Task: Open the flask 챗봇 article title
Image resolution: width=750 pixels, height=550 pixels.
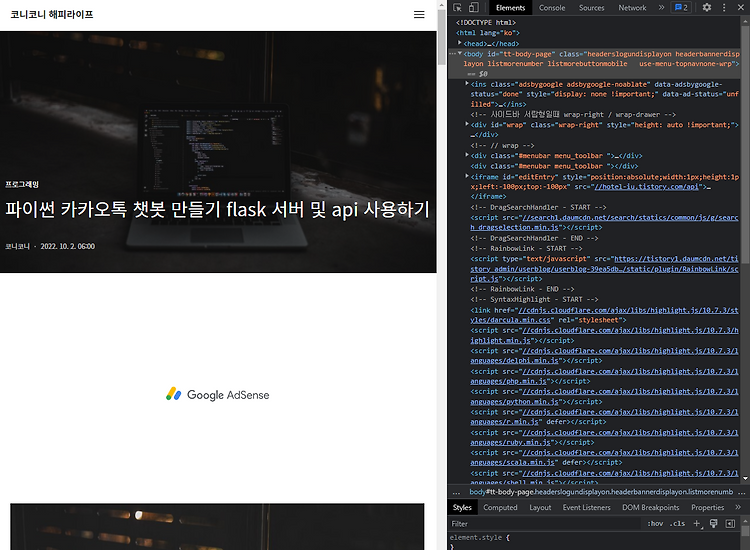Action: [218, 209]
